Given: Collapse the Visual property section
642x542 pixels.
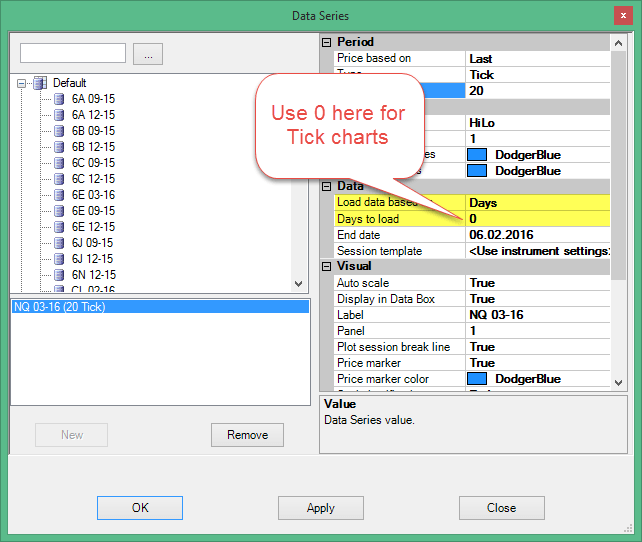Looking at the screenshot, I should [326, 266].
